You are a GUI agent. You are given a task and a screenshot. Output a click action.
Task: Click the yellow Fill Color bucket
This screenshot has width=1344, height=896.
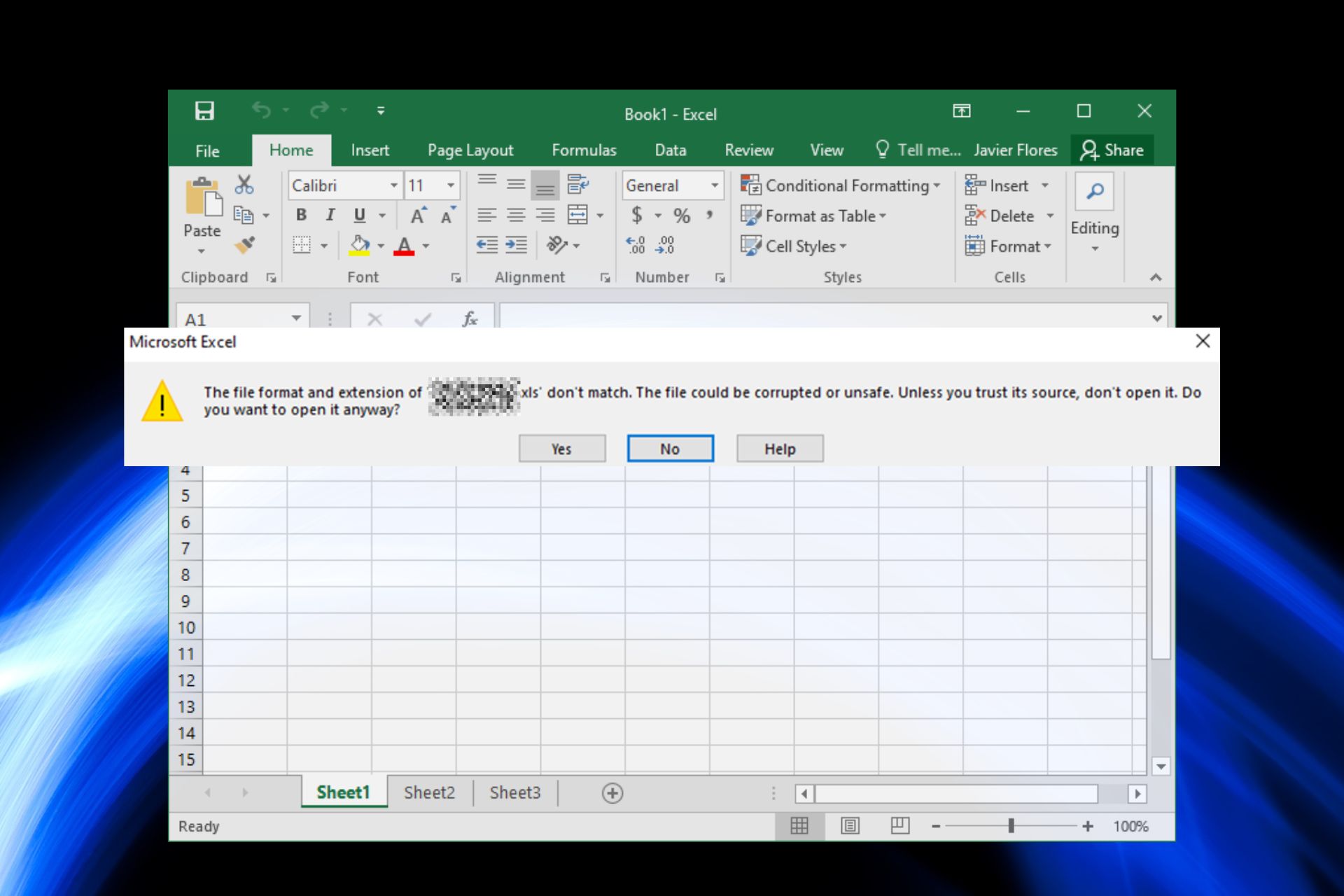(360, 245)
